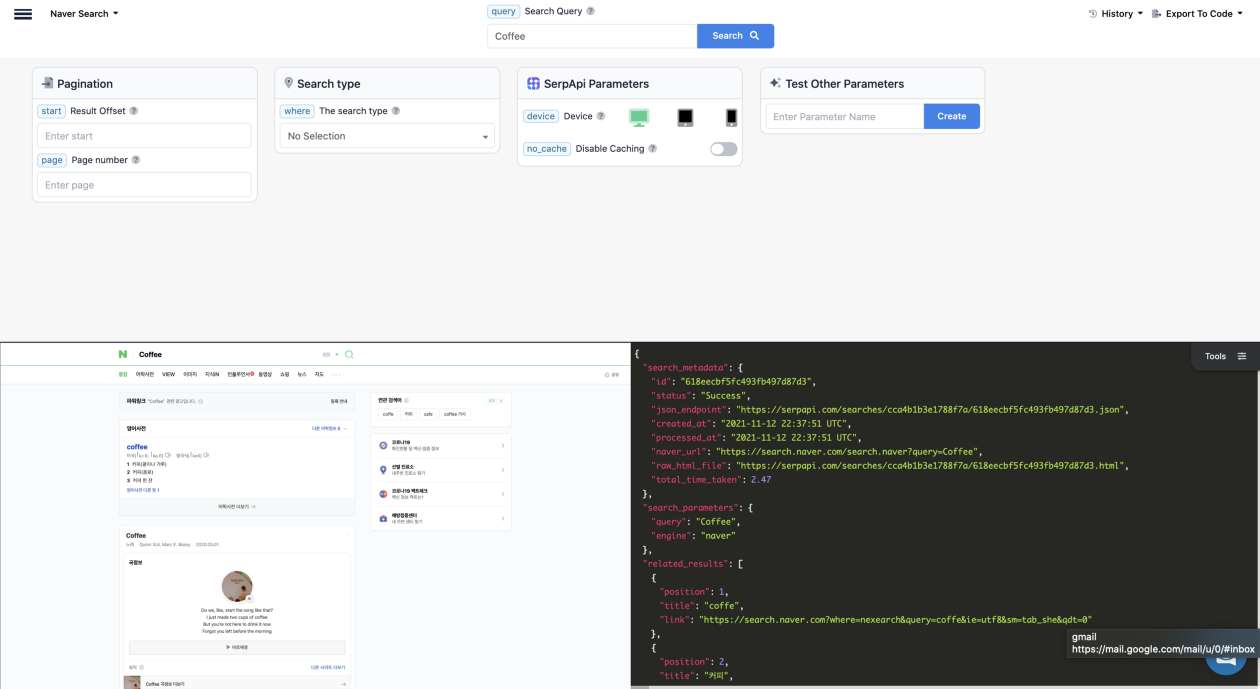The image size is (1260, 689).
Task: Click the where parameter tag
Action: tap(297, 111)
